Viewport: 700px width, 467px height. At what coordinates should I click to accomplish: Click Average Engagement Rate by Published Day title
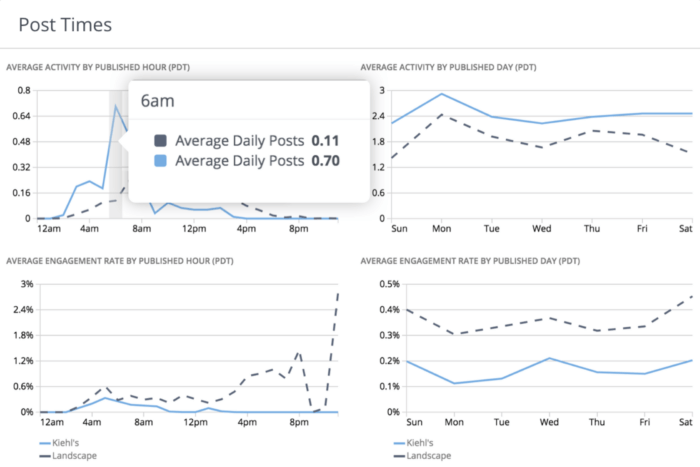tap(470, 261)
